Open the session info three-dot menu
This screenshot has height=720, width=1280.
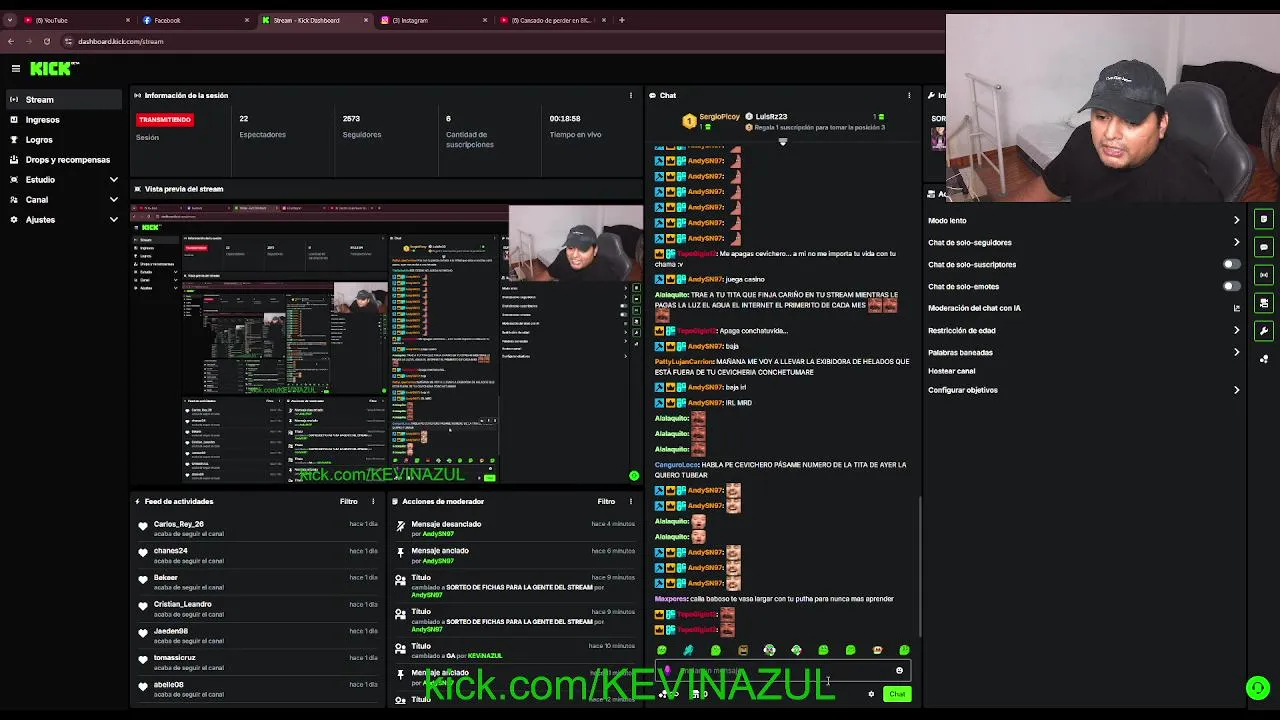tap(630, 95)
